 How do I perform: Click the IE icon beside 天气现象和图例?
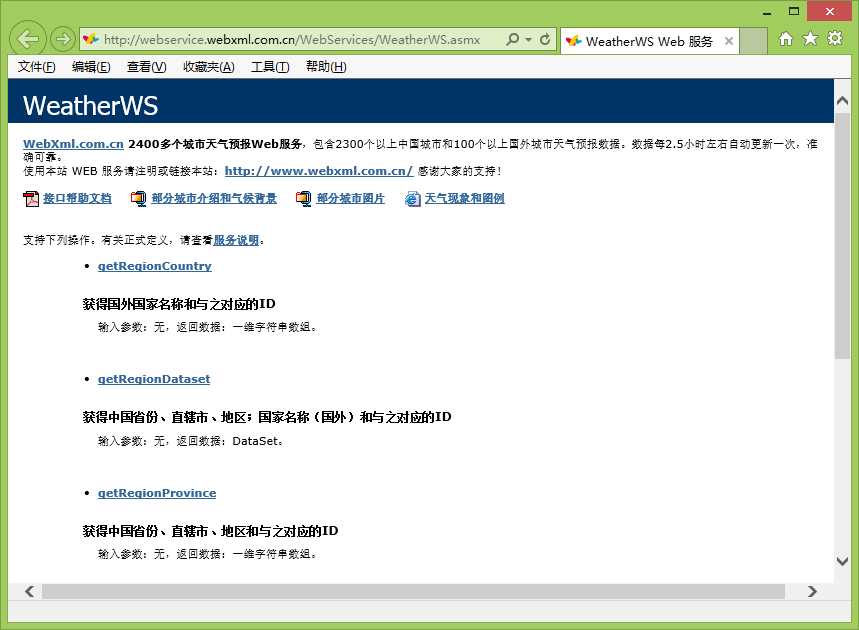(413, 199)
